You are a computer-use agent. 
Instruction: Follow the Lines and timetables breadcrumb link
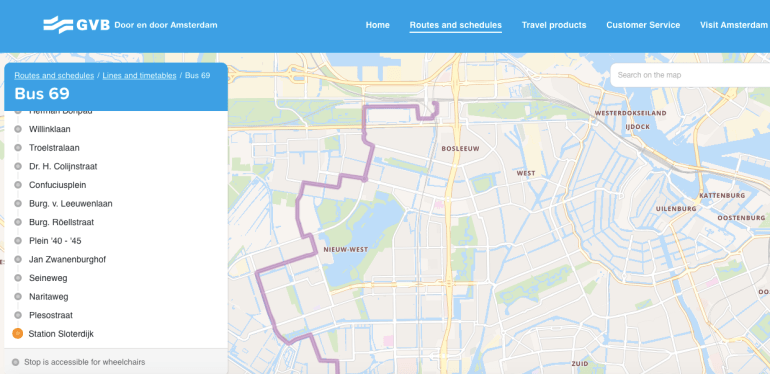[x=139, y=76]
